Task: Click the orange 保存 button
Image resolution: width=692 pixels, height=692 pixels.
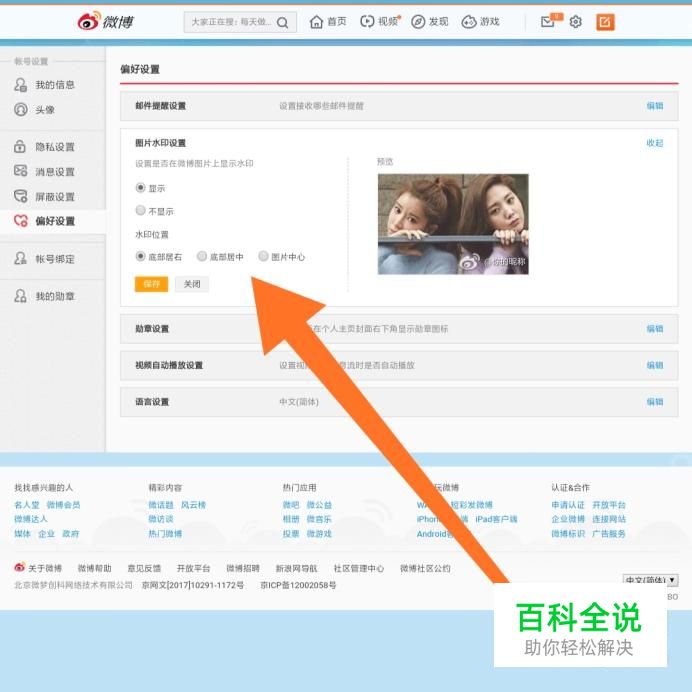Action: [x=151, y=284]
